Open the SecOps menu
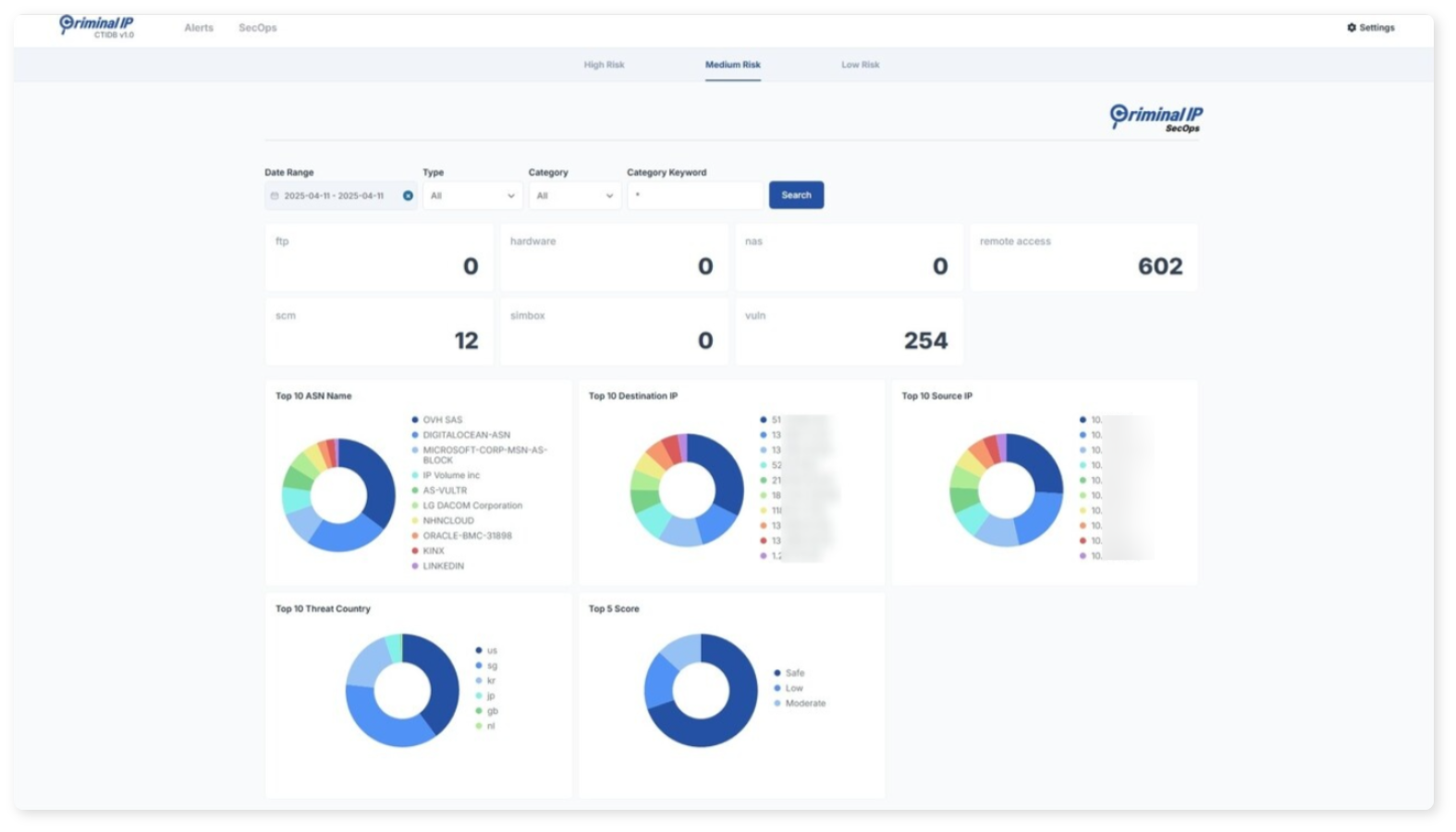Image resolution: width=1456 pixels, height=832 pixels. pos(258,28)
